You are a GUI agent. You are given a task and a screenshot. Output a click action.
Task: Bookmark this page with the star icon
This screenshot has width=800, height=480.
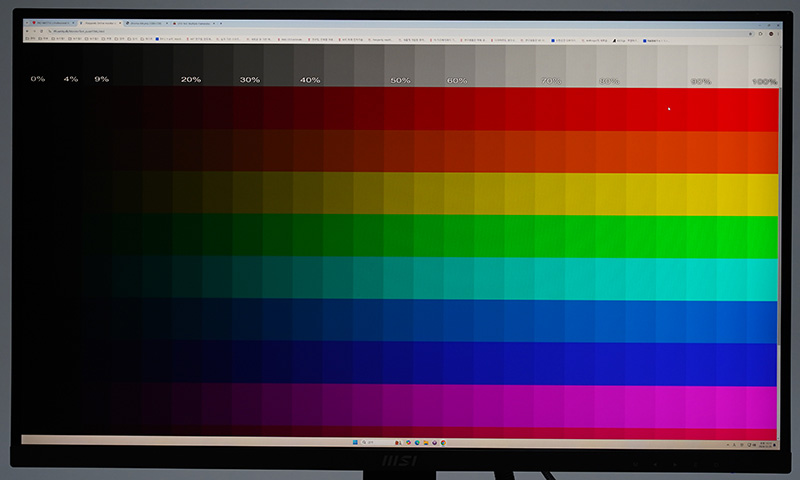tap(750, 34)
